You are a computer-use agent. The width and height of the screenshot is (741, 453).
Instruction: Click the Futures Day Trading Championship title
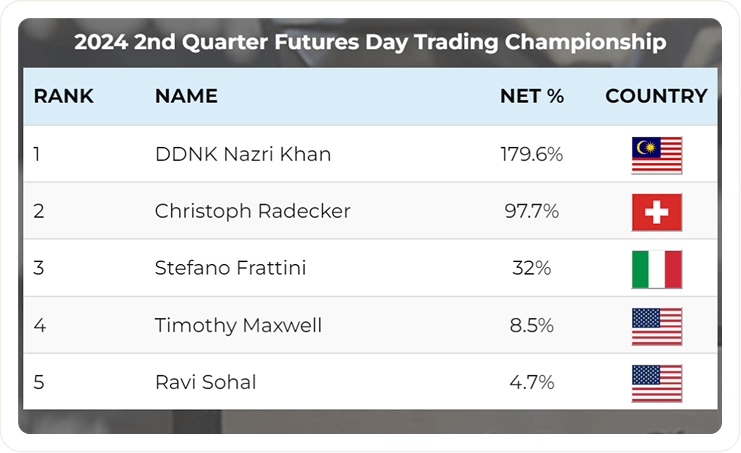[x=370, y=43]
